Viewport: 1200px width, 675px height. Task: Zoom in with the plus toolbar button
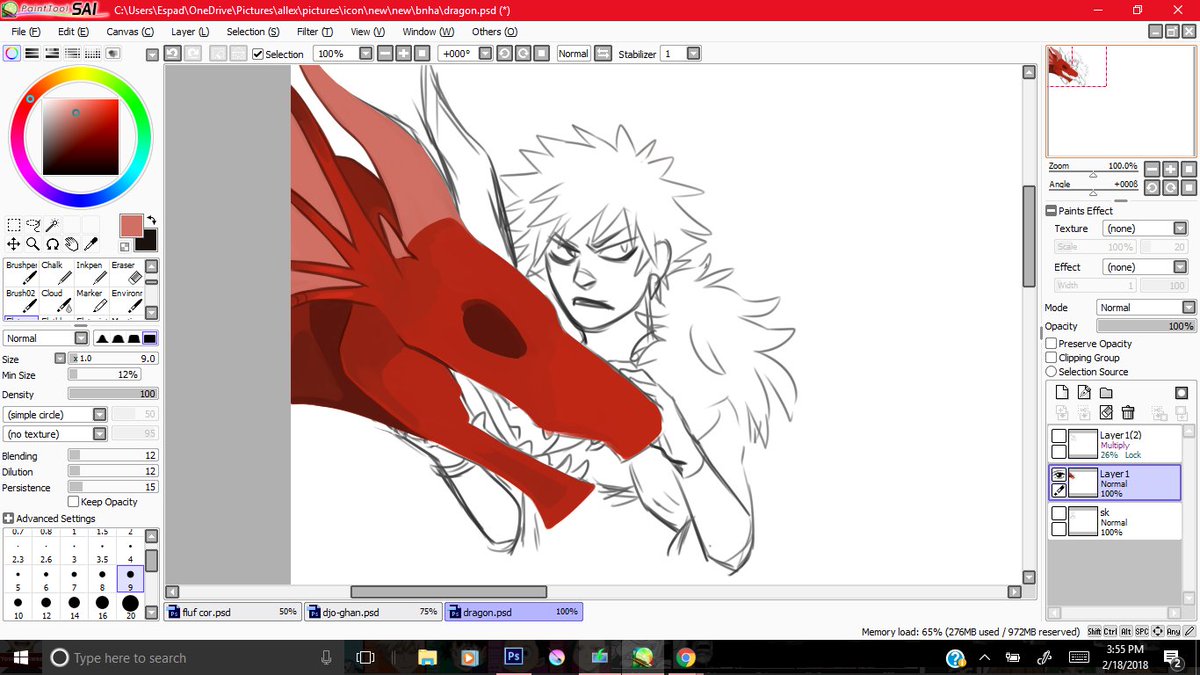[404, 54]
